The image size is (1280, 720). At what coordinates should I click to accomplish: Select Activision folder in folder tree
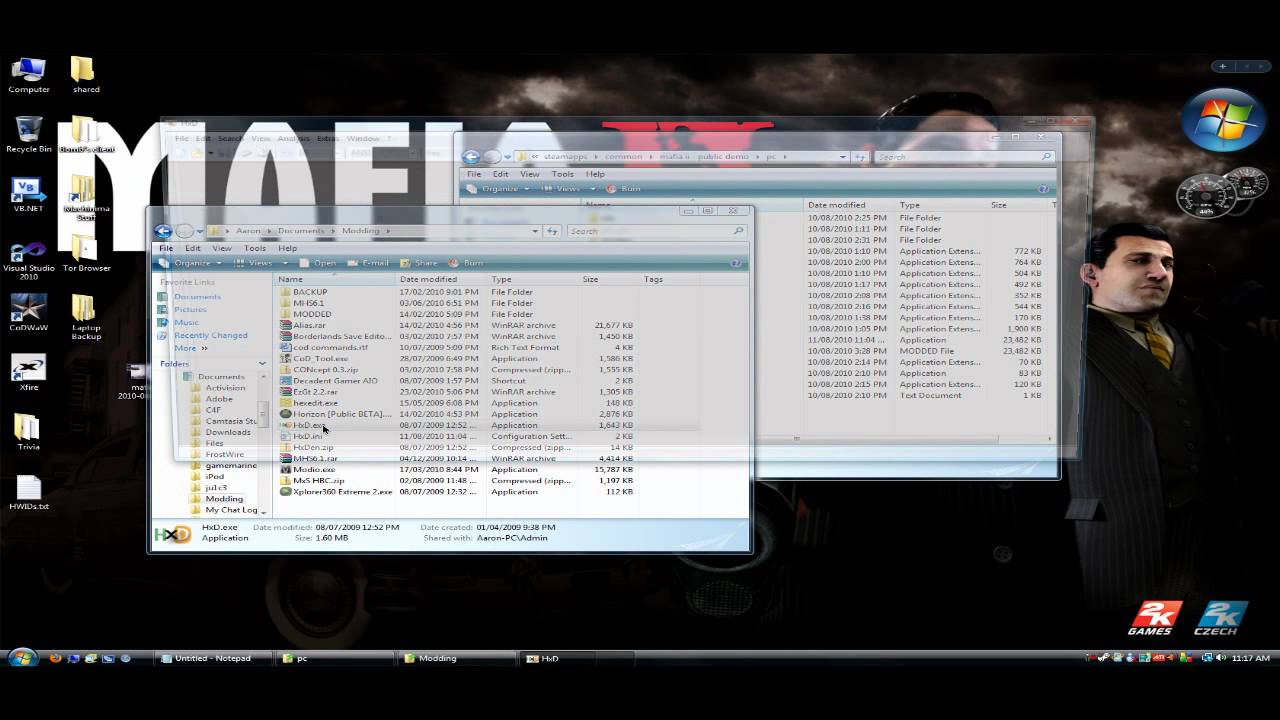tap(225, 388)
